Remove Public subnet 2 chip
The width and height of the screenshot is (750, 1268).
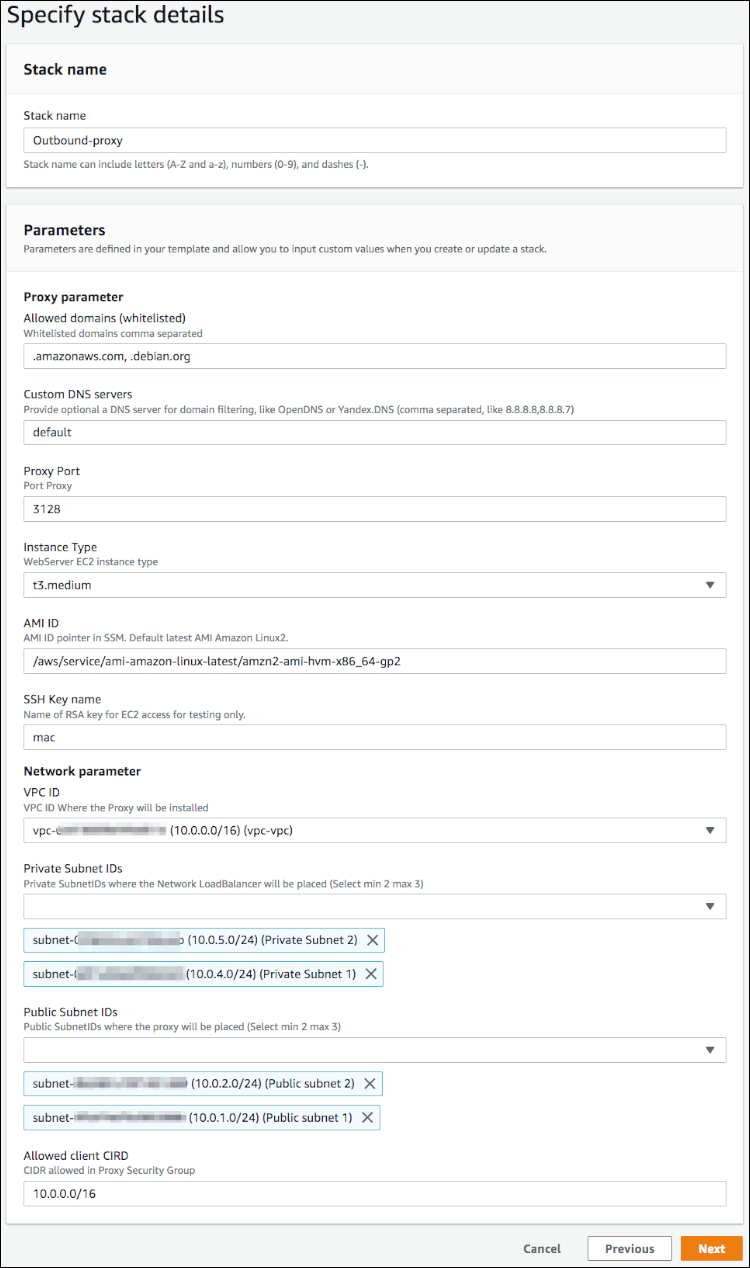point(372,1083)
